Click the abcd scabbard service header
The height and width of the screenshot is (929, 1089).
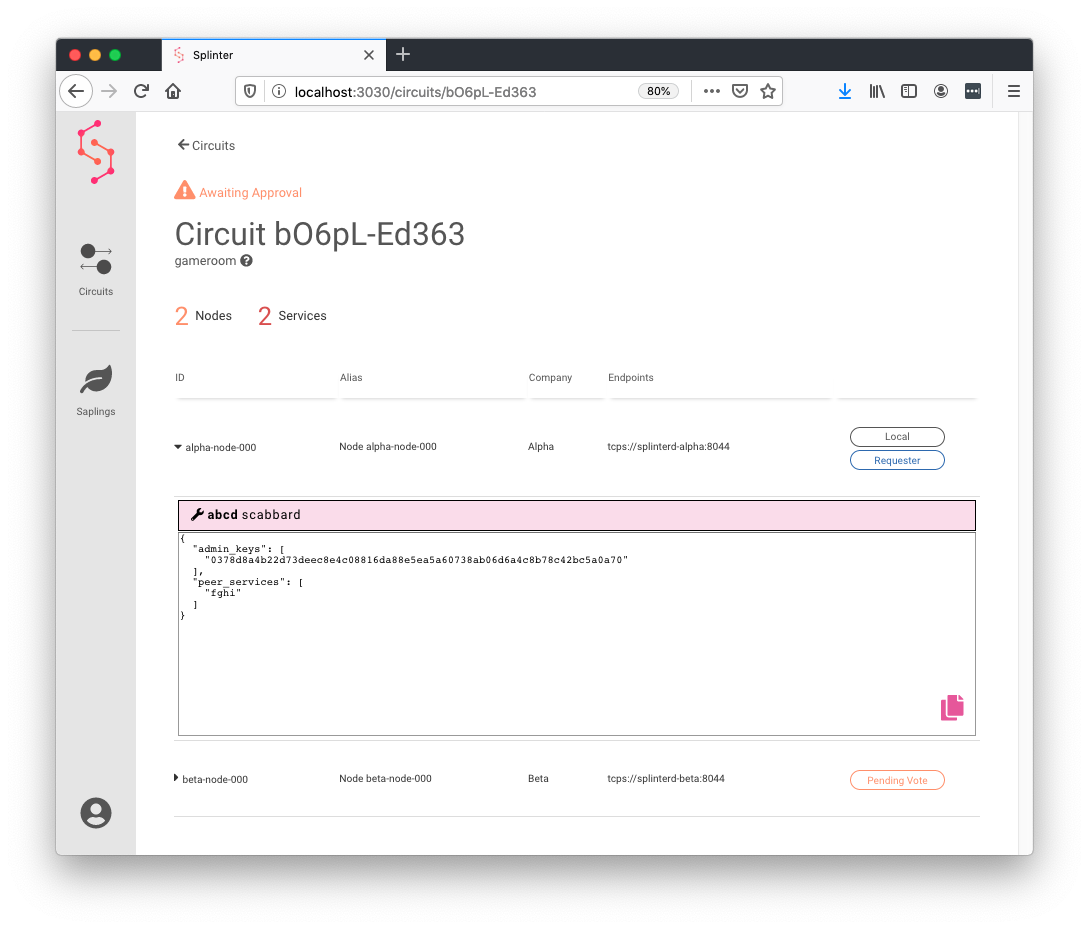576,515
